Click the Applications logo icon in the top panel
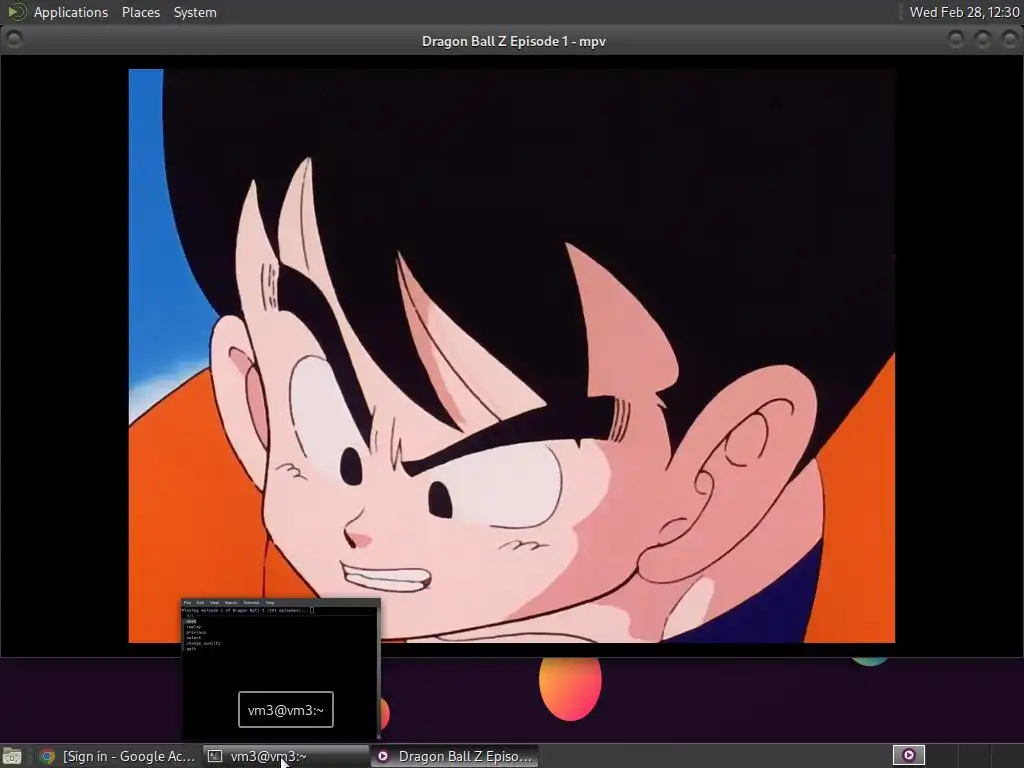Image resolution: width=1024 pixels, height=768 pixels. tap(16, 12)
